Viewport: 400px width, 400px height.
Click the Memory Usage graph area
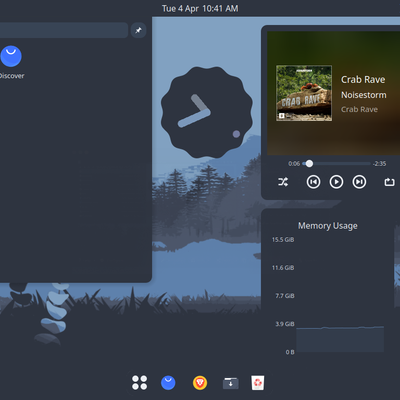pyautogui.click(x=340, y=296)
